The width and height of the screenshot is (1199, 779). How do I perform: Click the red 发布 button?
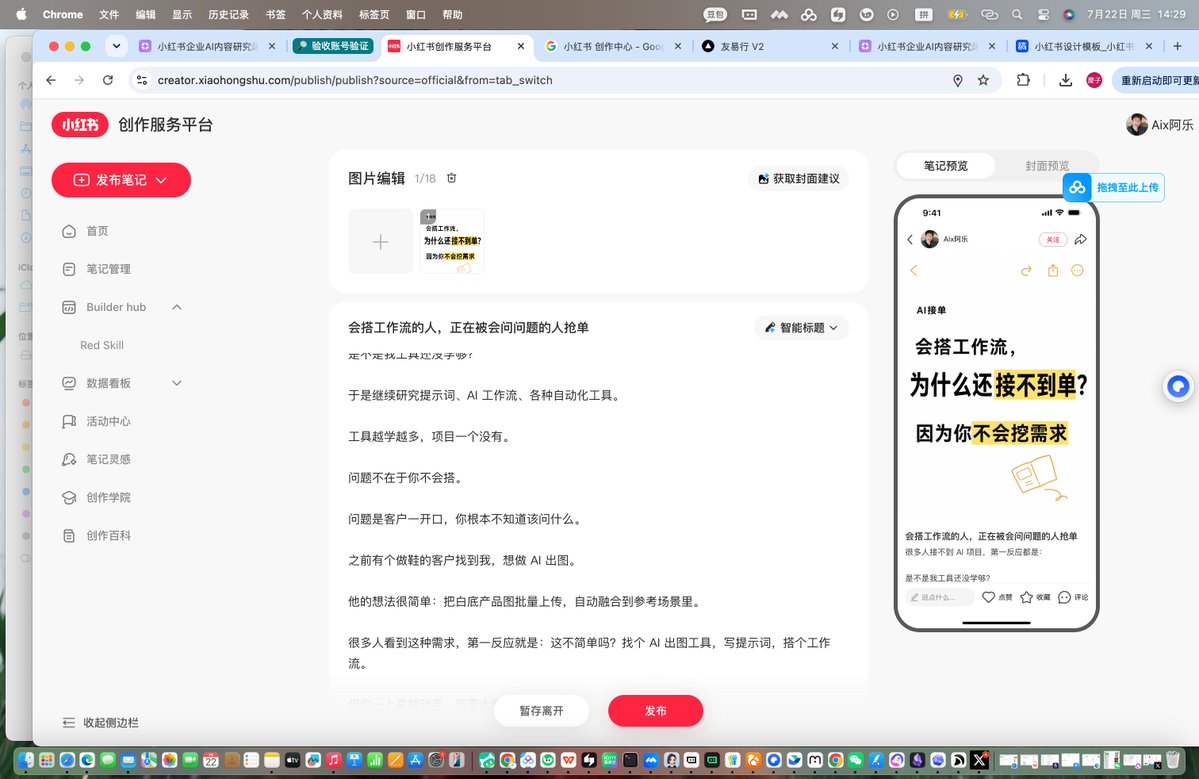click(x=655, y=711)
